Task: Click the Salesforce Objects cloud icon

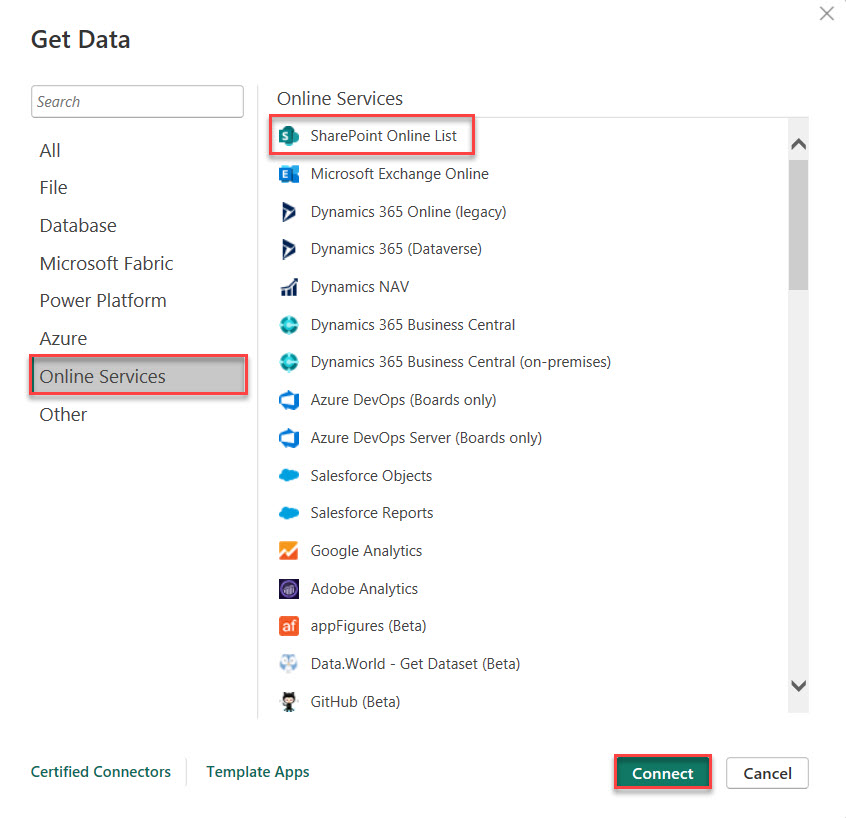Action: pyautogui.click(x=289, y=476)
